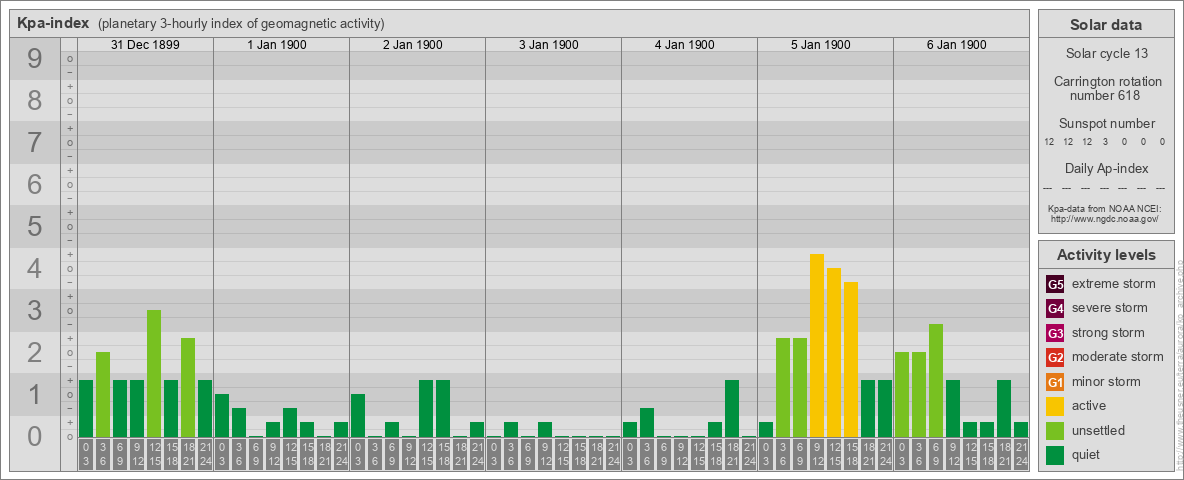Click the 'Activity levels' panel heading
The image size is (1184, 480).
(1106, 255)
